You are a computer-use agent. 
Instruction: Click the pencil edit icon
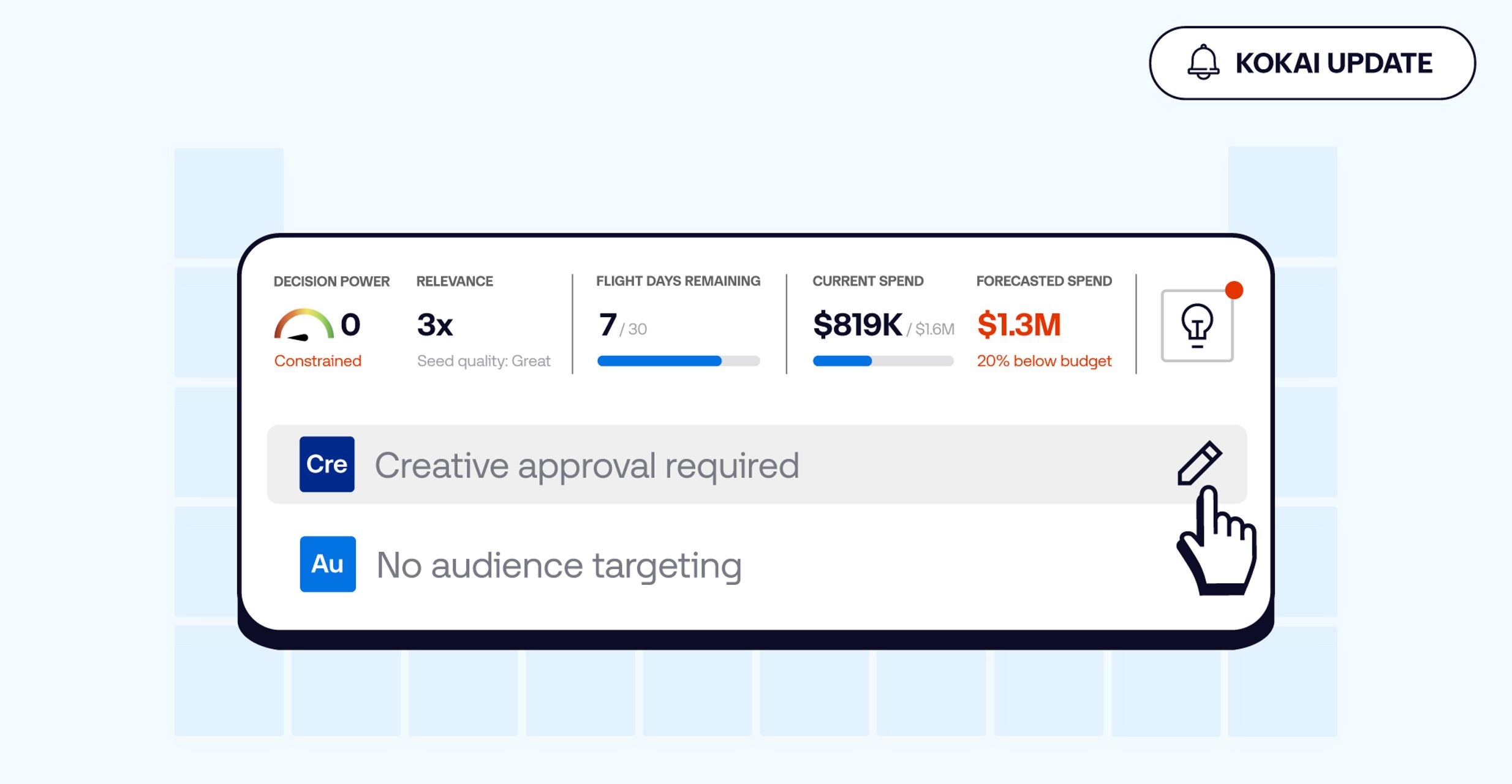pos(1200,462)
